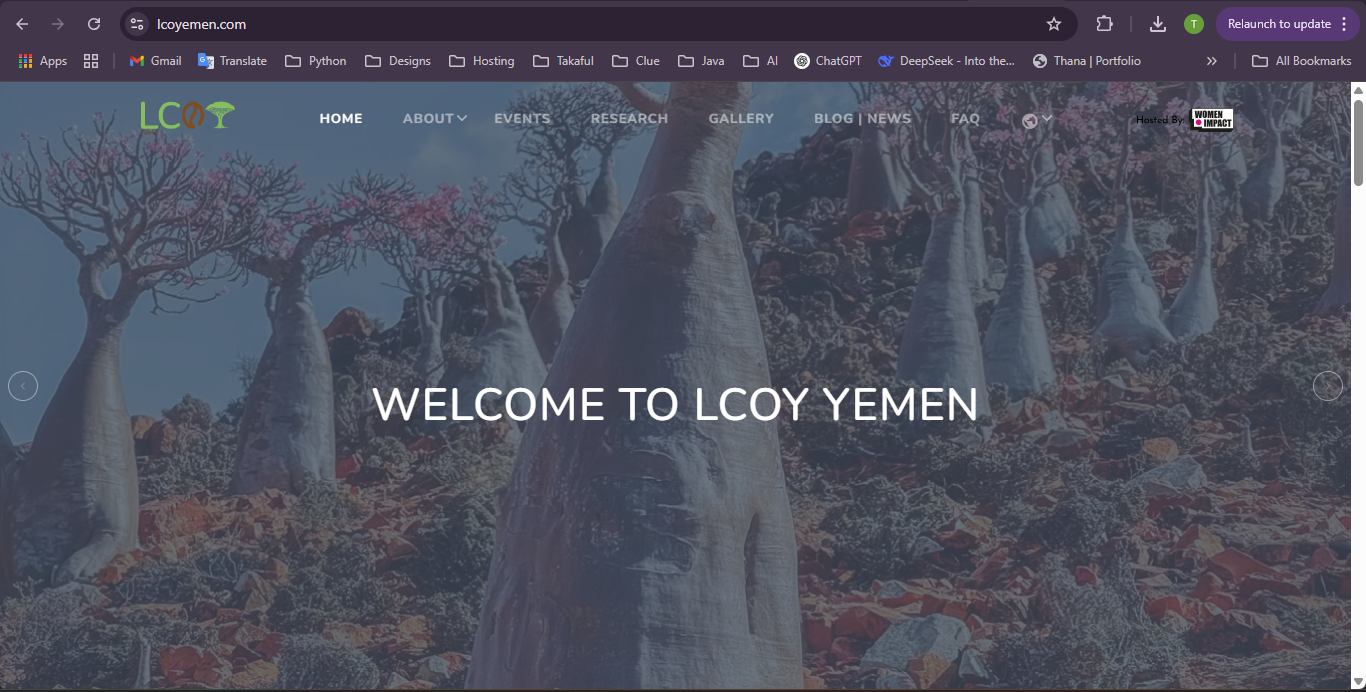1366x692 pixels.
Task: Show more bookmarks overflow chevron
Action: point(1211,61)
